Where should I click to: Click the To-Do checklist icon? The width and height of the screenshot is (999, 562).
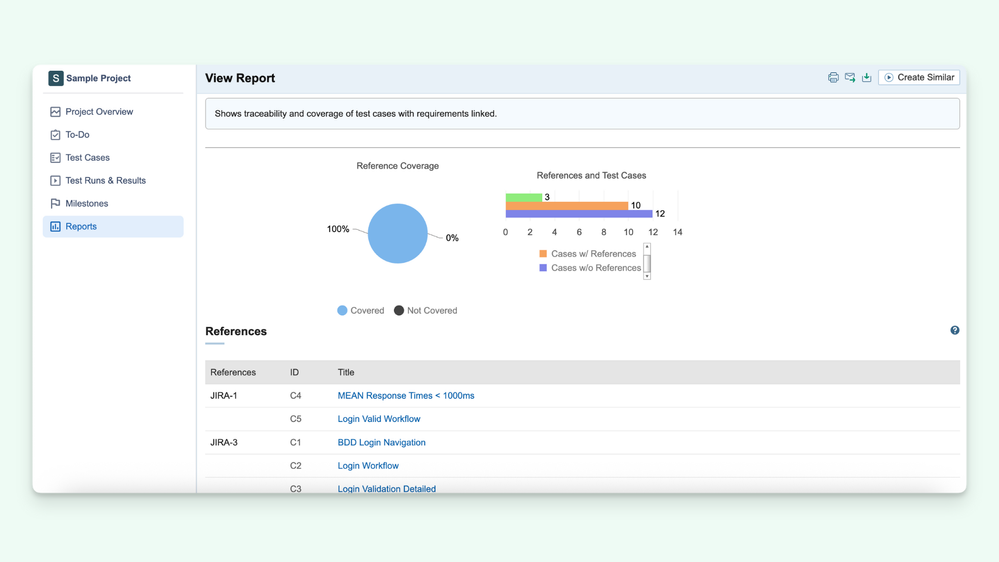click(x=55, y=135)
